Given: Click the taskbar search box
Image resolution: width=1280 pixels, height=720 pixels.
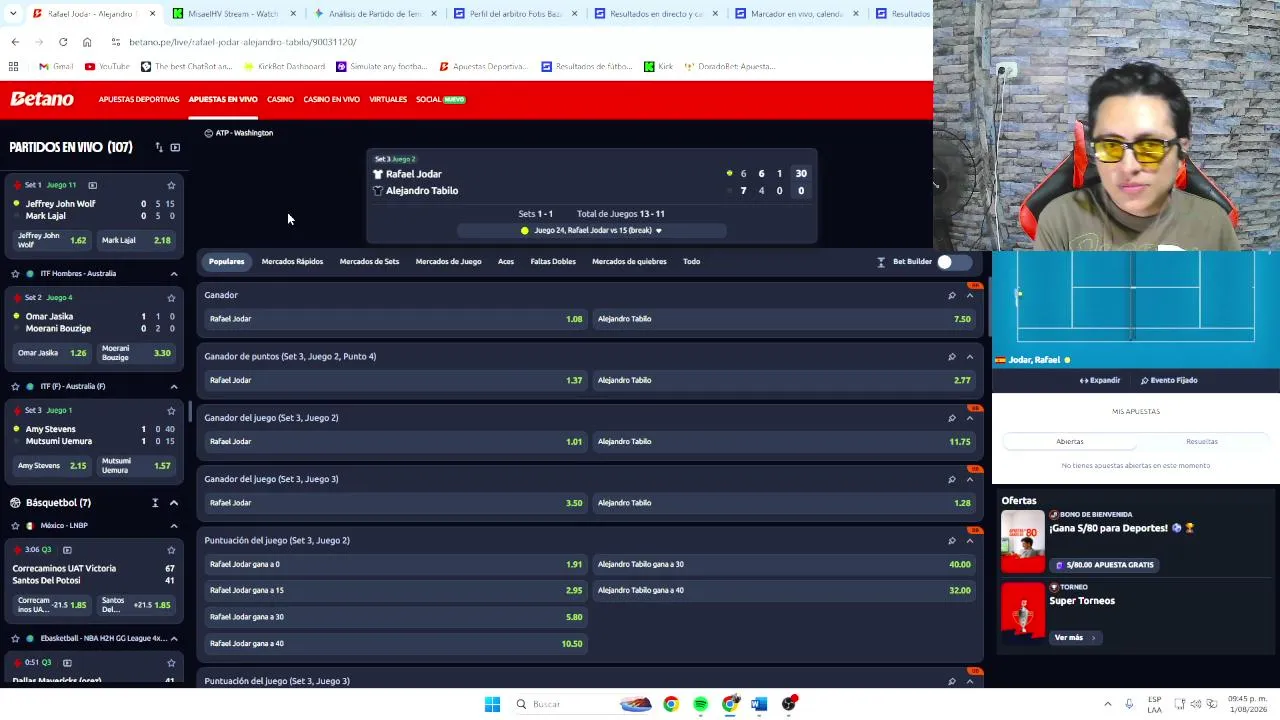Looking at the screenshot, I should pyautogui.click(x=582, y=704).
